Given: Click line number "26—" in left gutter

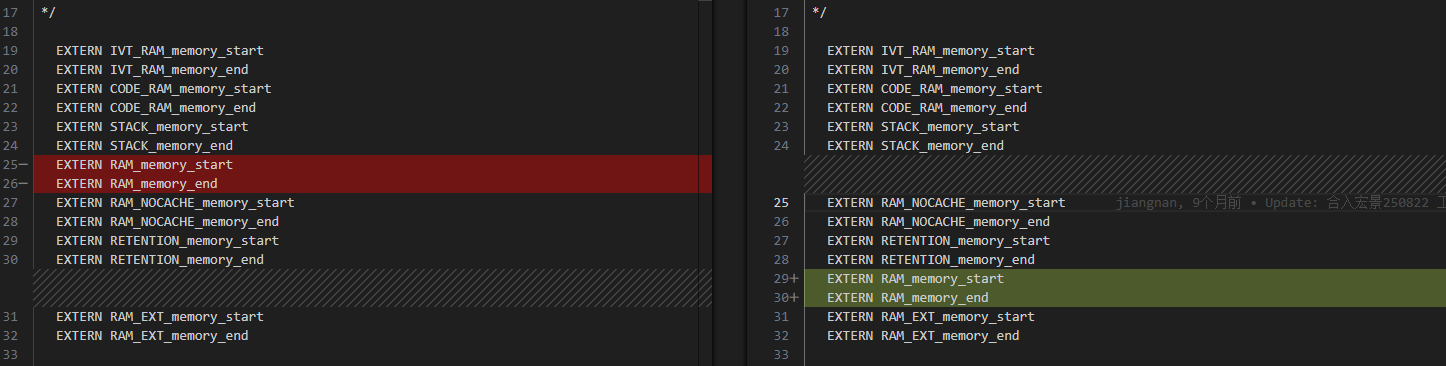Looking at the screenshot, I should click(x=15, y=184).
